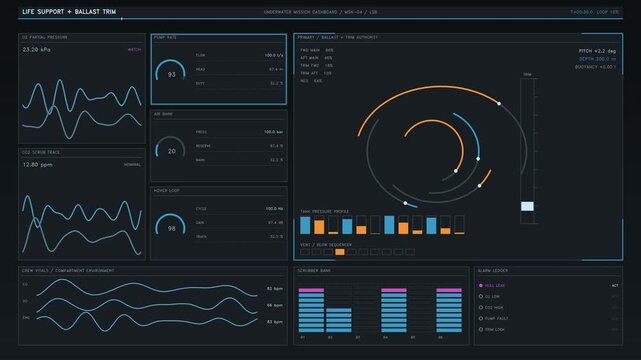641x360 pixels.
Task: Click the CYCLE 100.0 Hz value
Action: point(274,208)
